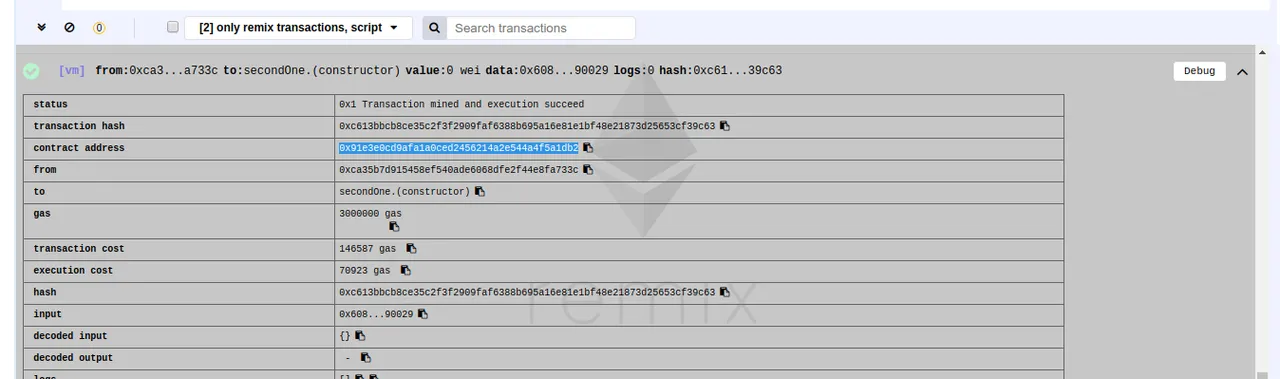Select the highlighted contract address text

pyautogui.click(x=459, y=148)
